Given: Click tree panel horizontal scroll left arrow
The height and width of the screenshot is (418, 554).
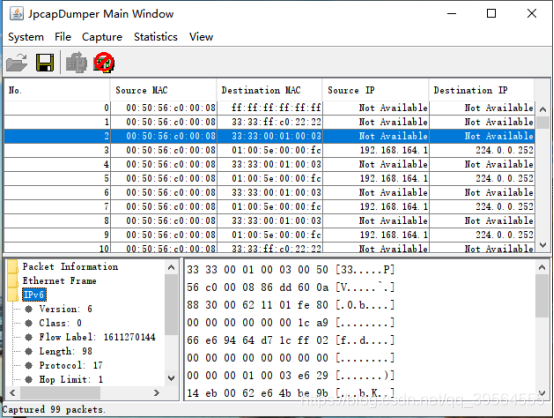Looking at the screenshot, I should 13,393.
